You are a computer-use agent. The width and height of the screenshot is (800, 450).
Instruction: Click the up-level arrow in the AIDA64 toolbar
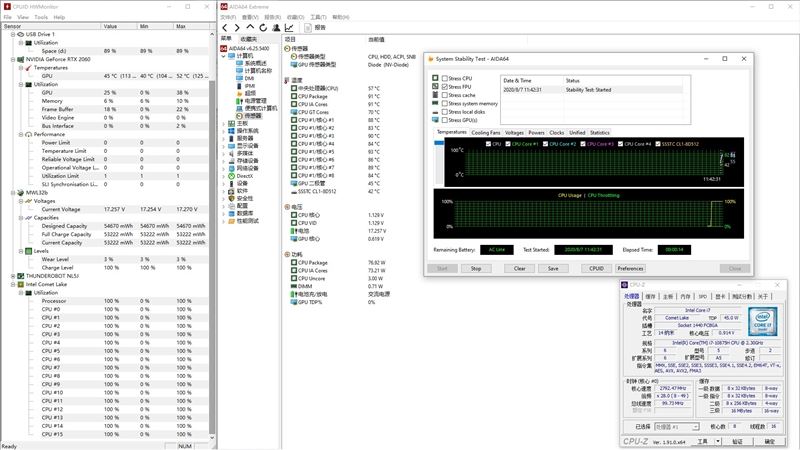tap(250, 27)
